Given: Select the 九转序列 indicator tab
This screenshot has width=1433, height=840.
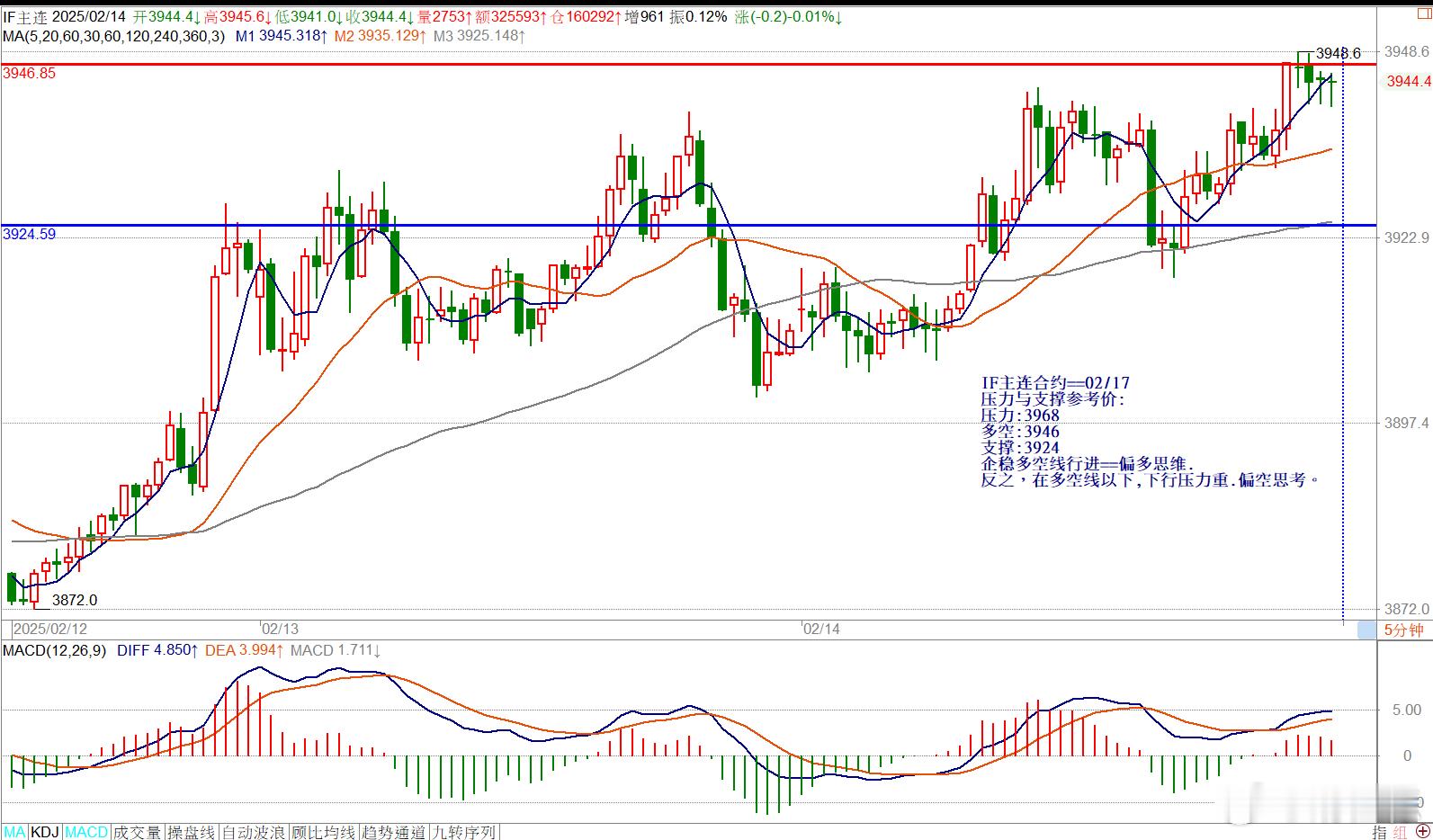Looking at the screenshot, I should click(x=463, y=832).
